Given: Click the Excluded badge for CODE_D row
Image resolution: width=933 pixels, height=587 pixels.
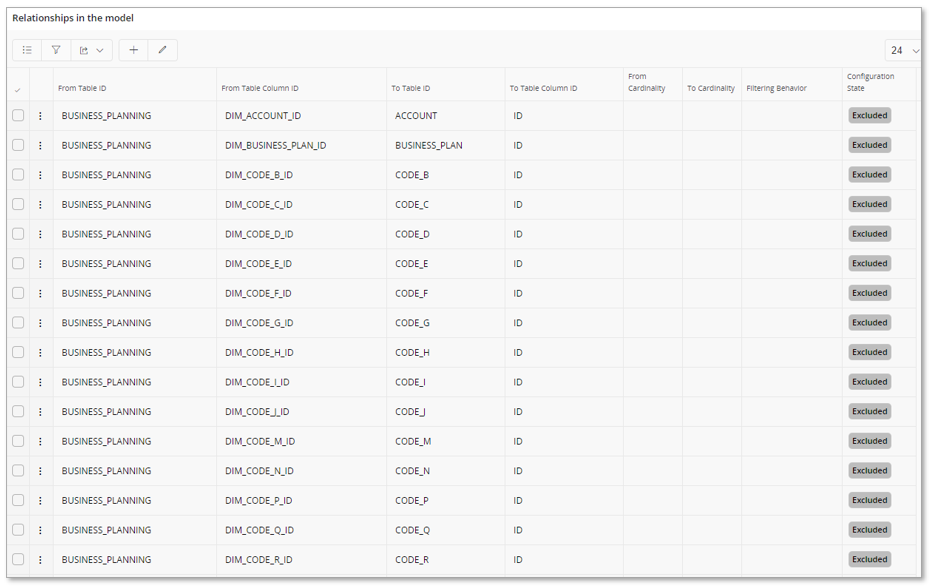Looking at the screenshot, I should click(x=869, y=234).
